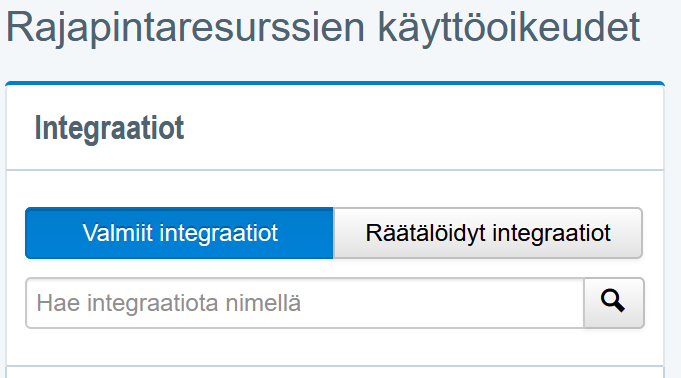Click the magnifying glass search icon
This screenshot has width=681, height=378.
613,302
